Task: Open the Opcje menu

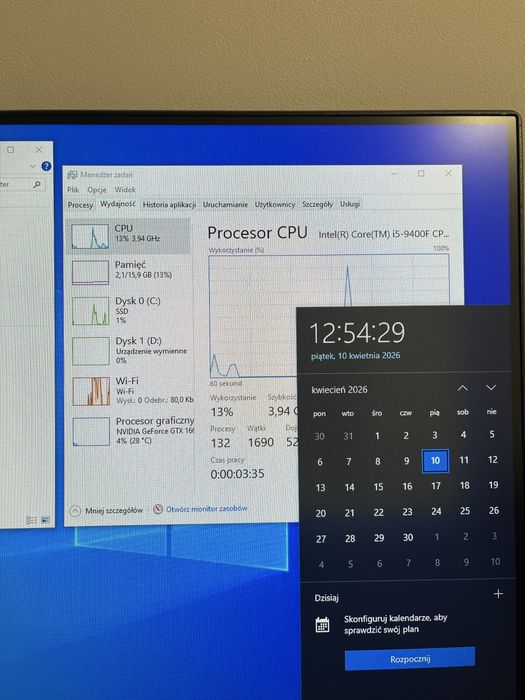Action: point(96,190)
